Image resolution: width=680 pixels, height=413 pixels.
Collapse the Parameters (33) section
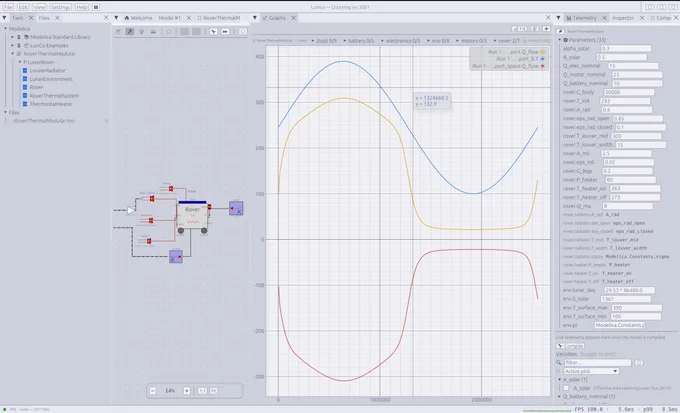point(560,40)
